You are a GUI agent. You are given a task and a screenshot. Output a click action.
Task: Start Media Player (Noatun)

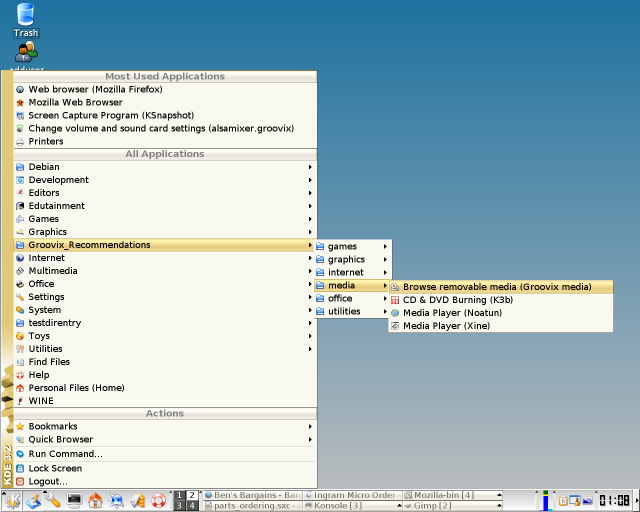[501, 313]
